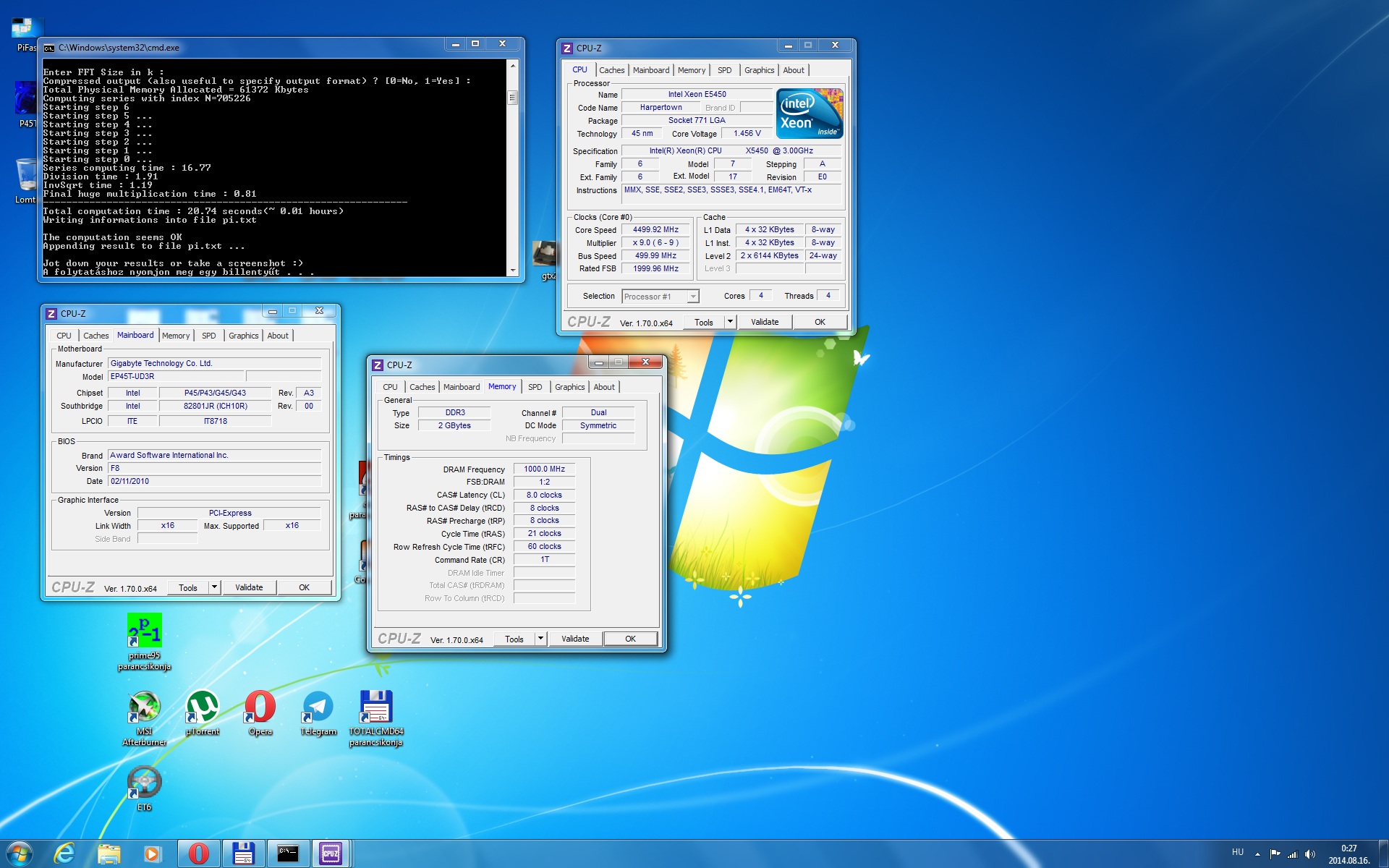Open the volume speaker tray icon
The height and width of the screenshot is (868, 1389).
pos(1310,854)
